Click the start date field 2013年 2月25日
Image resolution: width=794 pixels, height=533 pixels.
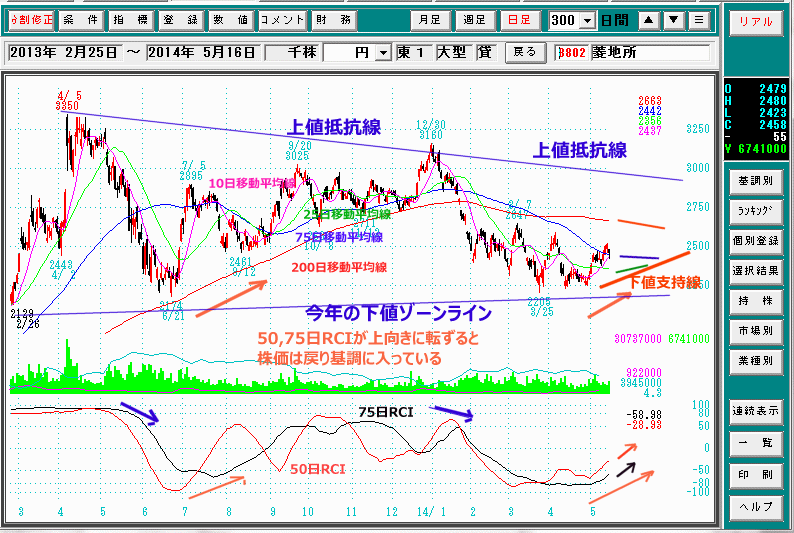64,52
